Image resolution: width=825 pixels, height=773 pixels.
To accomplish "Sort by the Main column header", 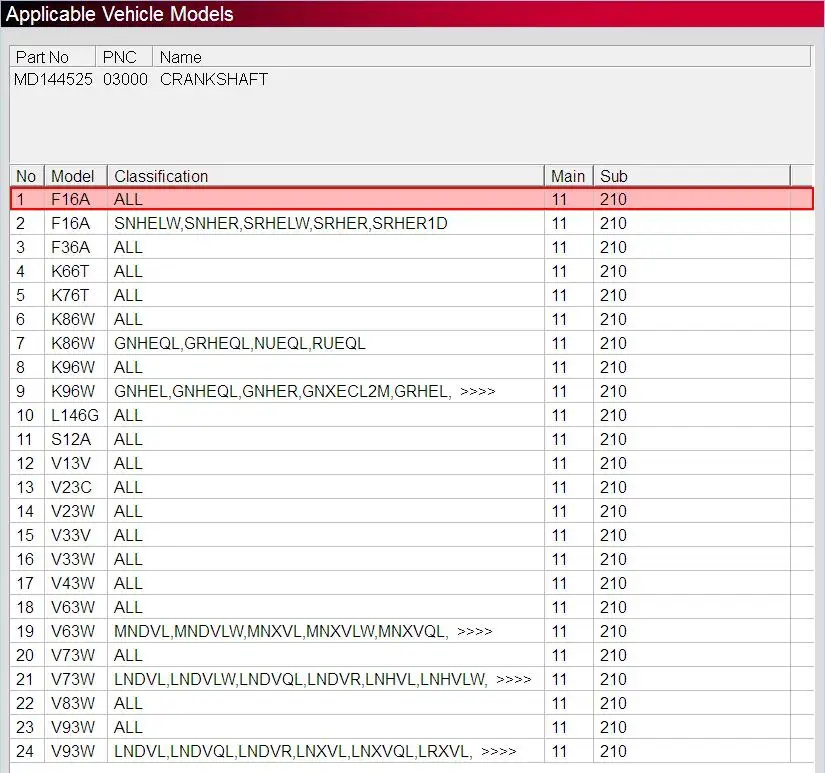I will pyautogui.click(x=569, y=176).
